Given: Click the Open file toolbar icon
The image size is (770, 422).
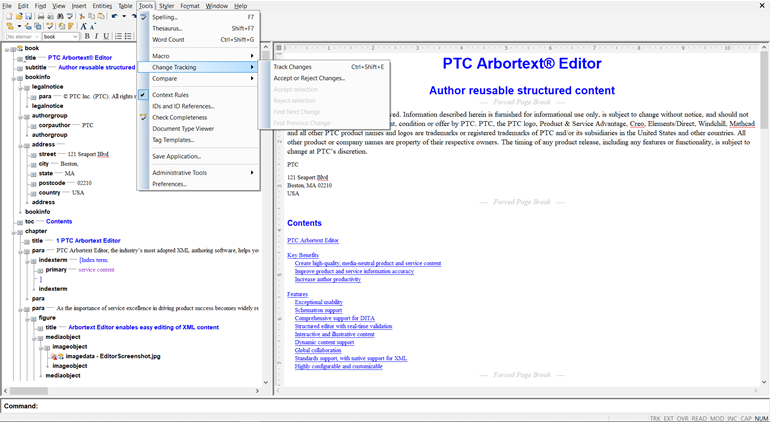Looking at the screenshot, I should coord(19,16).
